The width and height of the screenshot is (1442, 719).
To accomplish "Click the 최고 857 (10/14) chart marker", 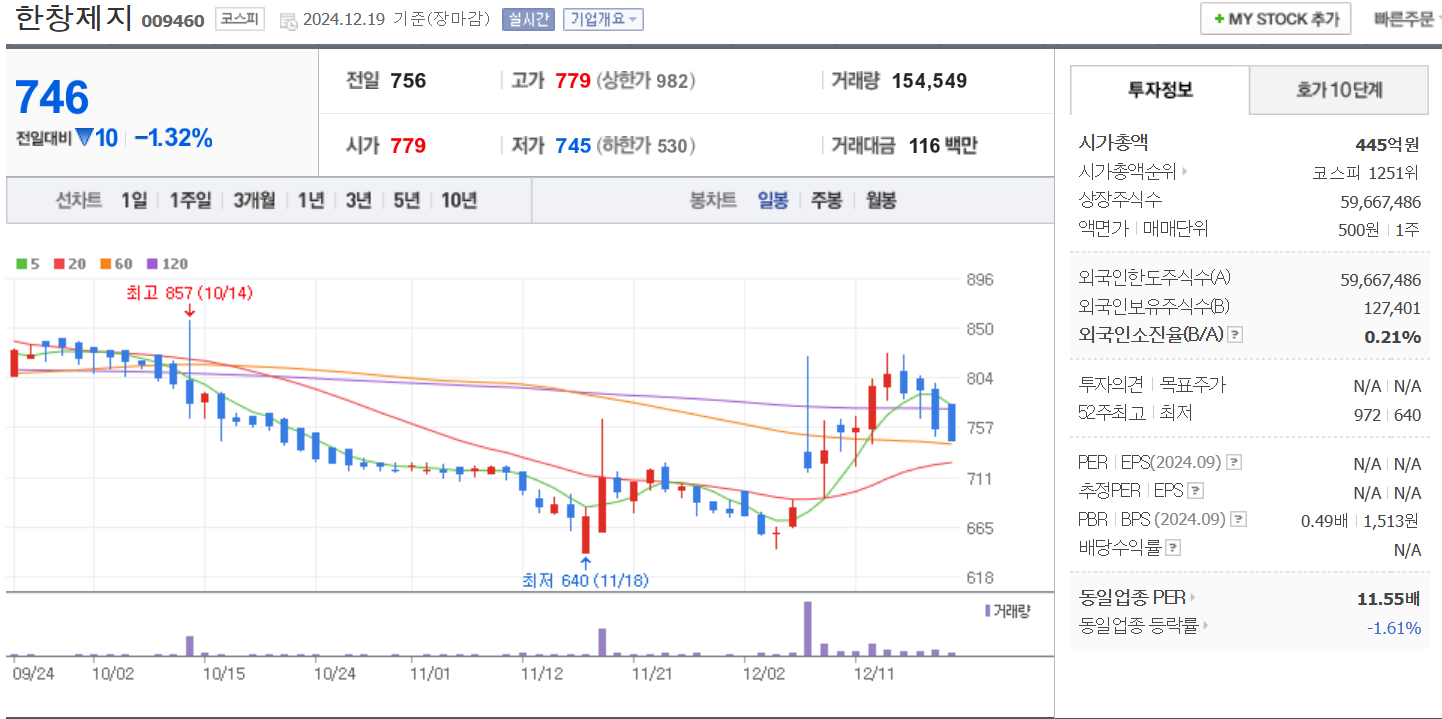I will pyautogui.click(x=190, y=293).
